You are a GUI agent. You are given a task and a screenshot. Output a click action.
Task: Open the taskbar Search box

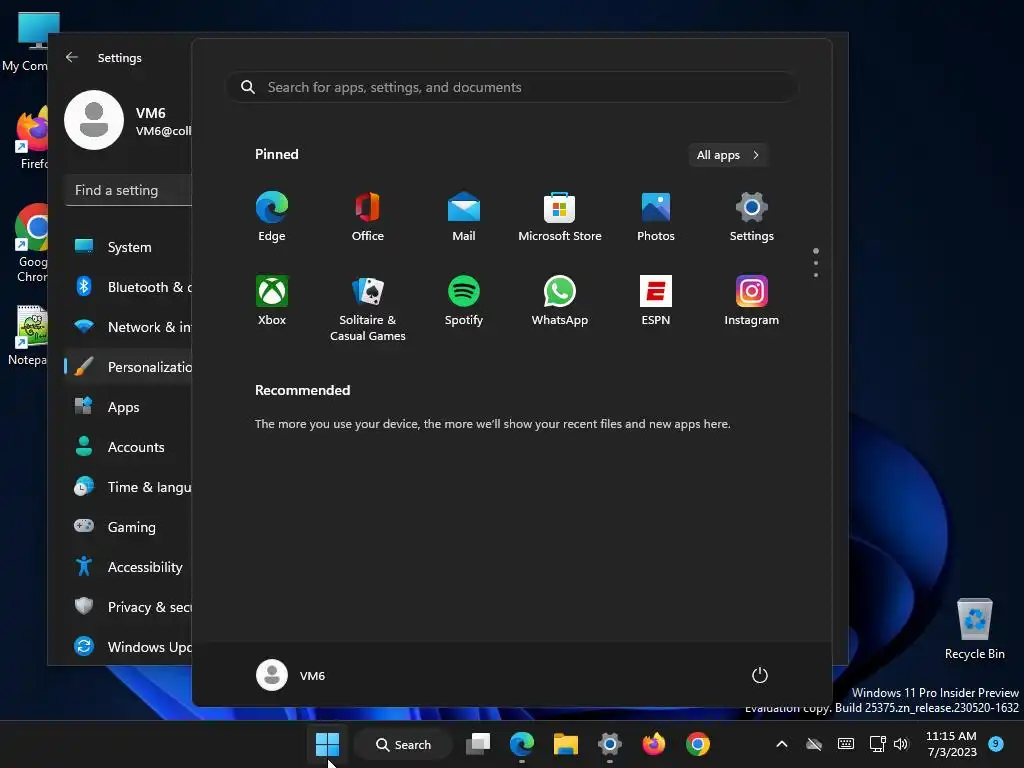coord(404,744)
